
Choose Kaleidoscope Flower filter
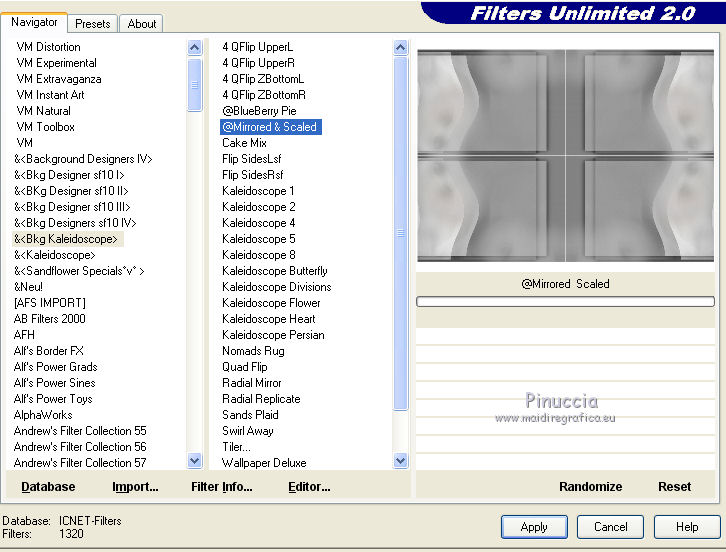pos(271,303)
